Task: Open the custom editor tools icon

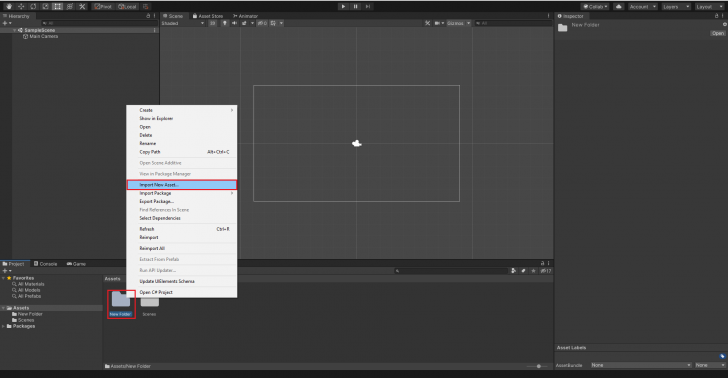Action: (x=82, y=7)
